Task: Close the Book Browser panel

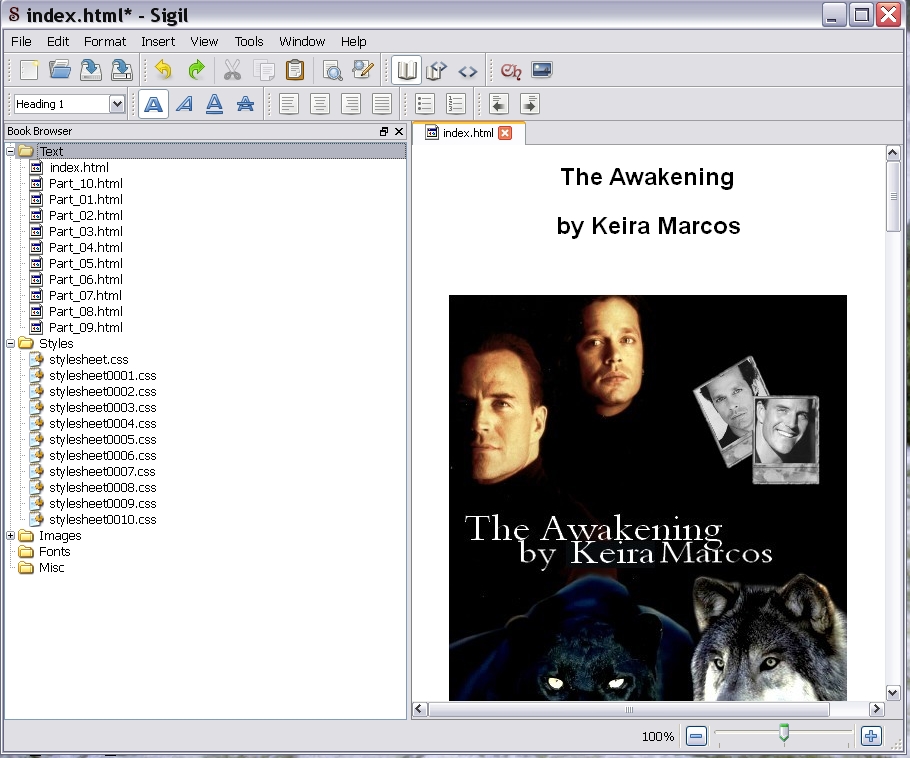Action: [399, 132]
